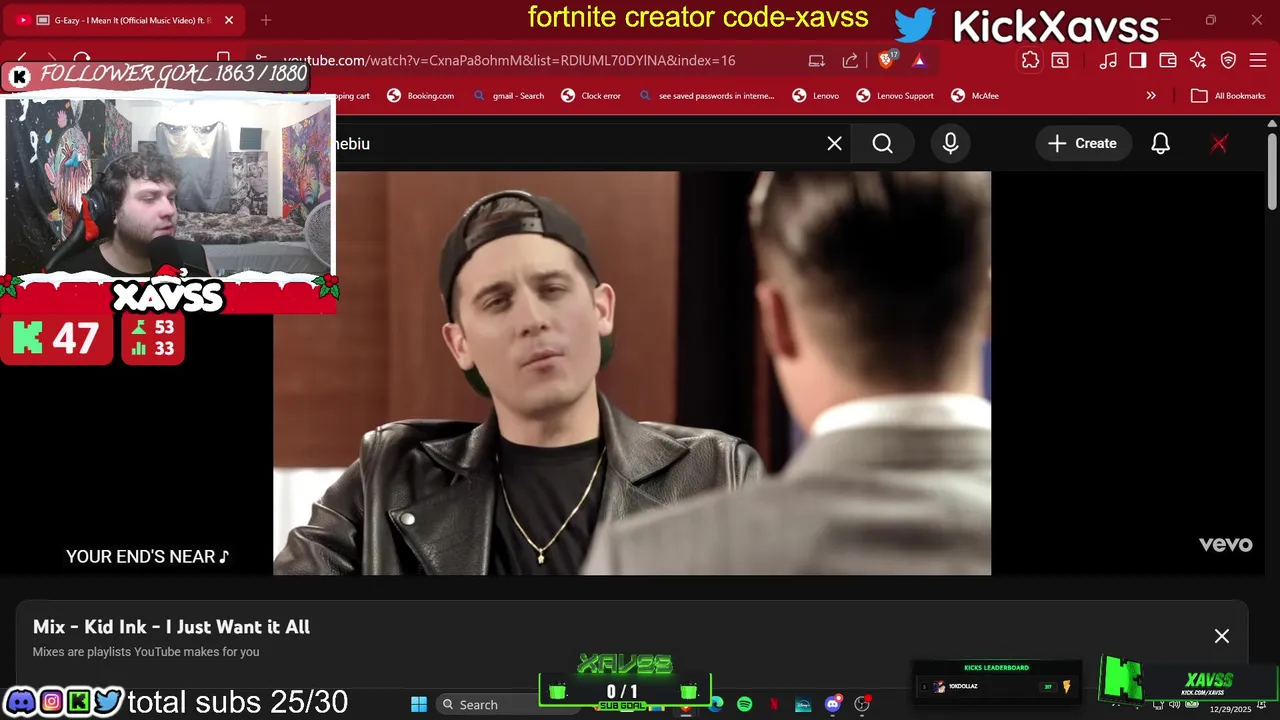Toggle the browser sidebar panel icon
This screenshot has width=1280, height=720.
[x=1138, y=60]
